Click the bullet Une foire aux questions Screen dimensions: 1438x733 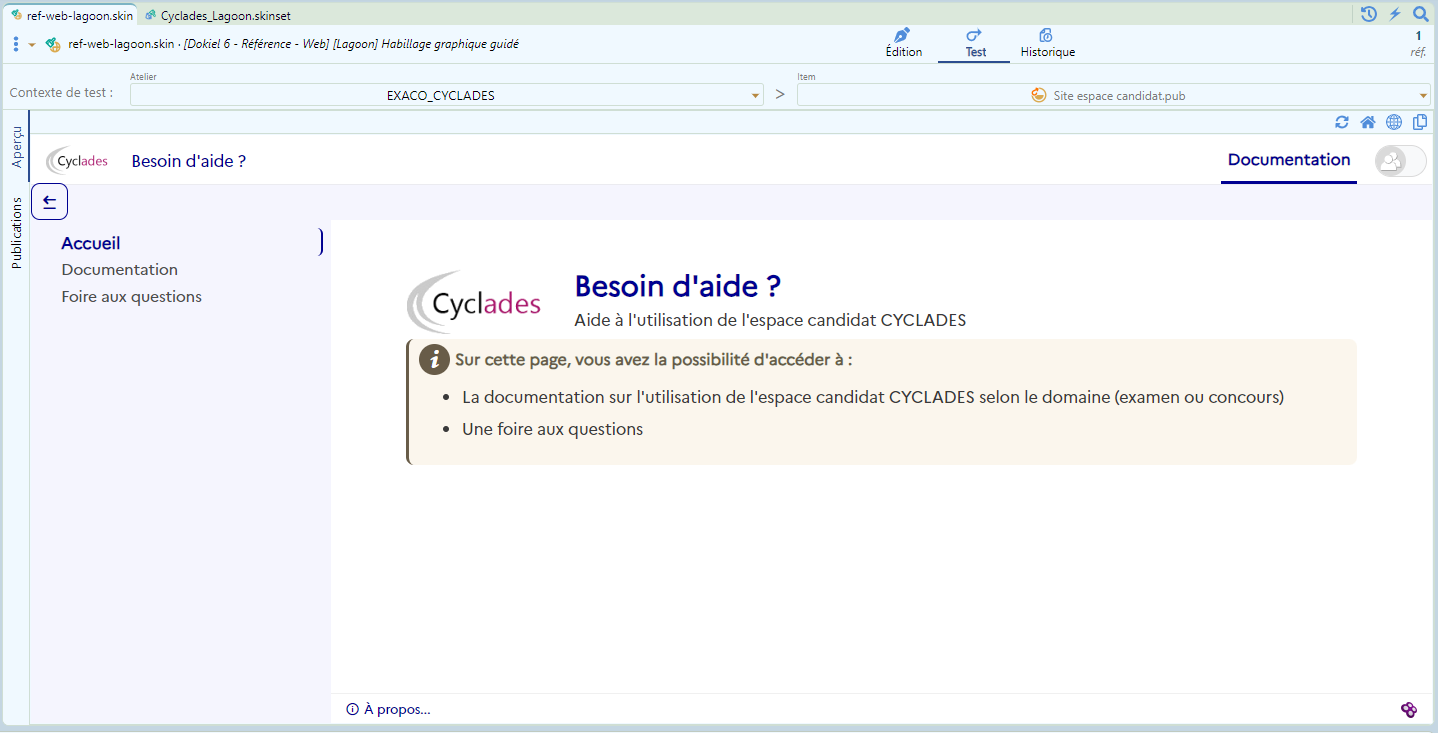pyautogui.click(x=552, y=430)
